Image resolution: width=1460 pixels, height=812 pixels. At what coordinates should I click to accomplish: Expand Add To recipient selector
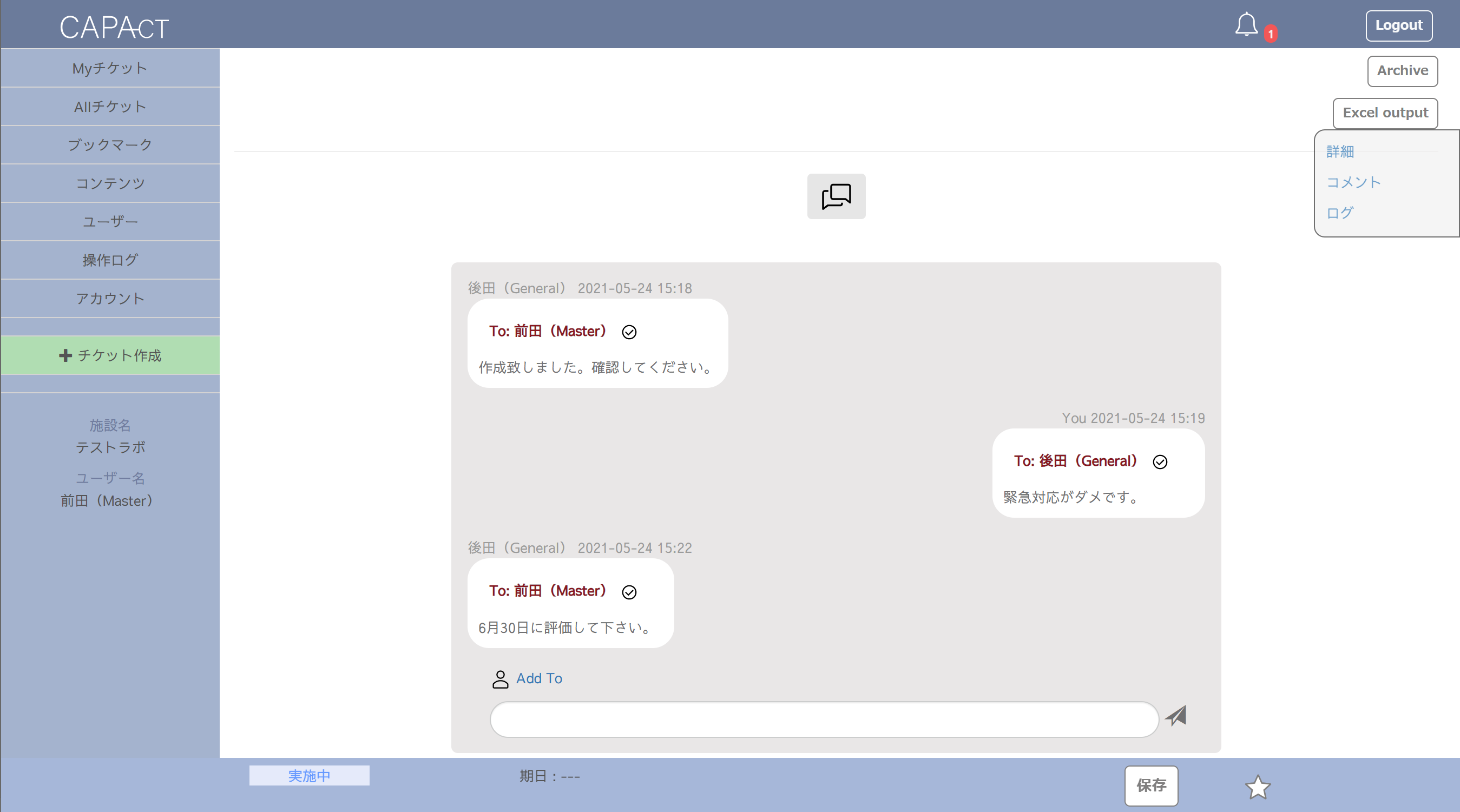[538, 678]
